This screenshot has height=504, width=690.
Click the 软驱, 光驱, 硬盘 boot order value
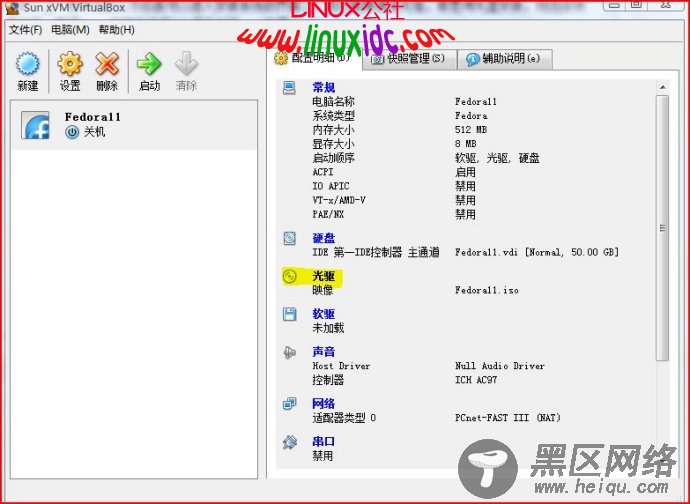coord(497,158)
